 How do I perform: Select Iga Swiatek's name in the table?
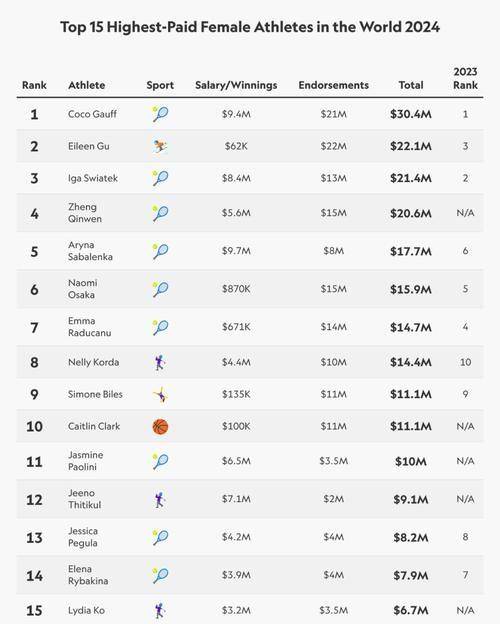tap(93, 178)
